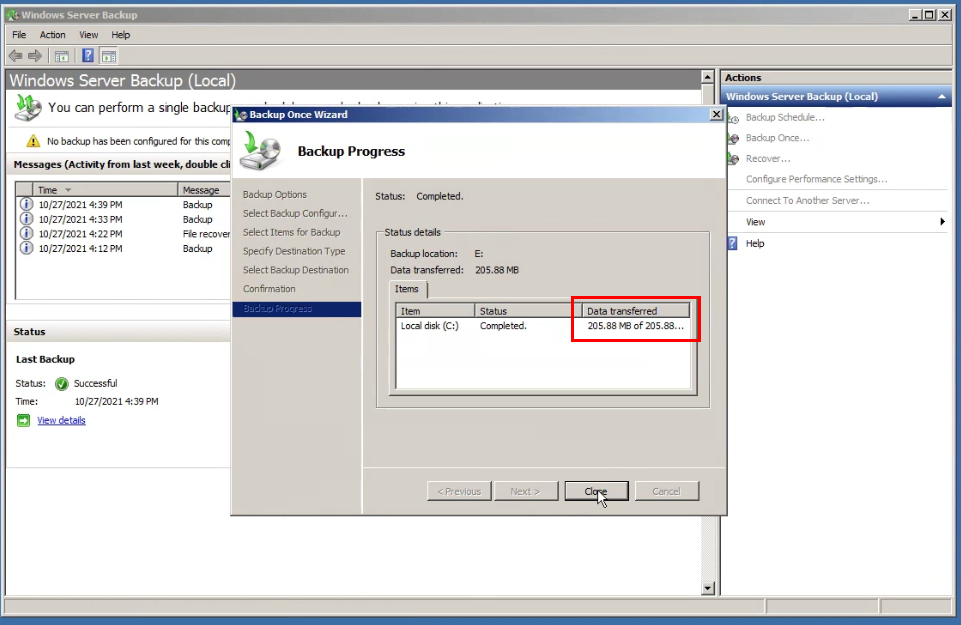Click the 'Completed.' status cell for Local disk (C:)
The height and width of the screenshot is (625, 961).
(x=503, y=326)
